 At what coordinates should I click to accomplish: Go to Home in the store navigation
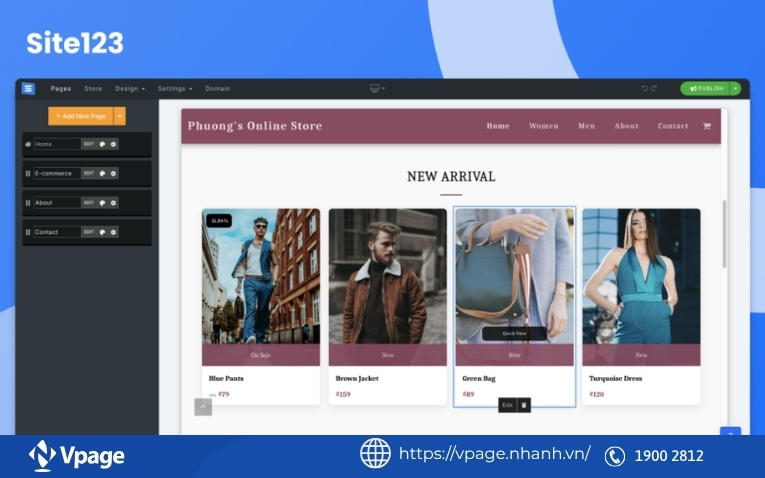pyautogui.click(x=498, y=126)
